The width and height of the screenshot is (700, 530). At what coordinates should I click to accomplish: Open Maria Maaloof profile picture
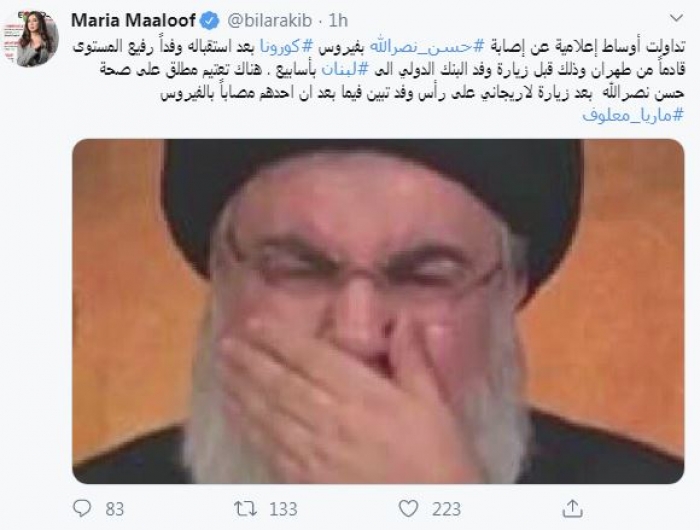[30, 38]
